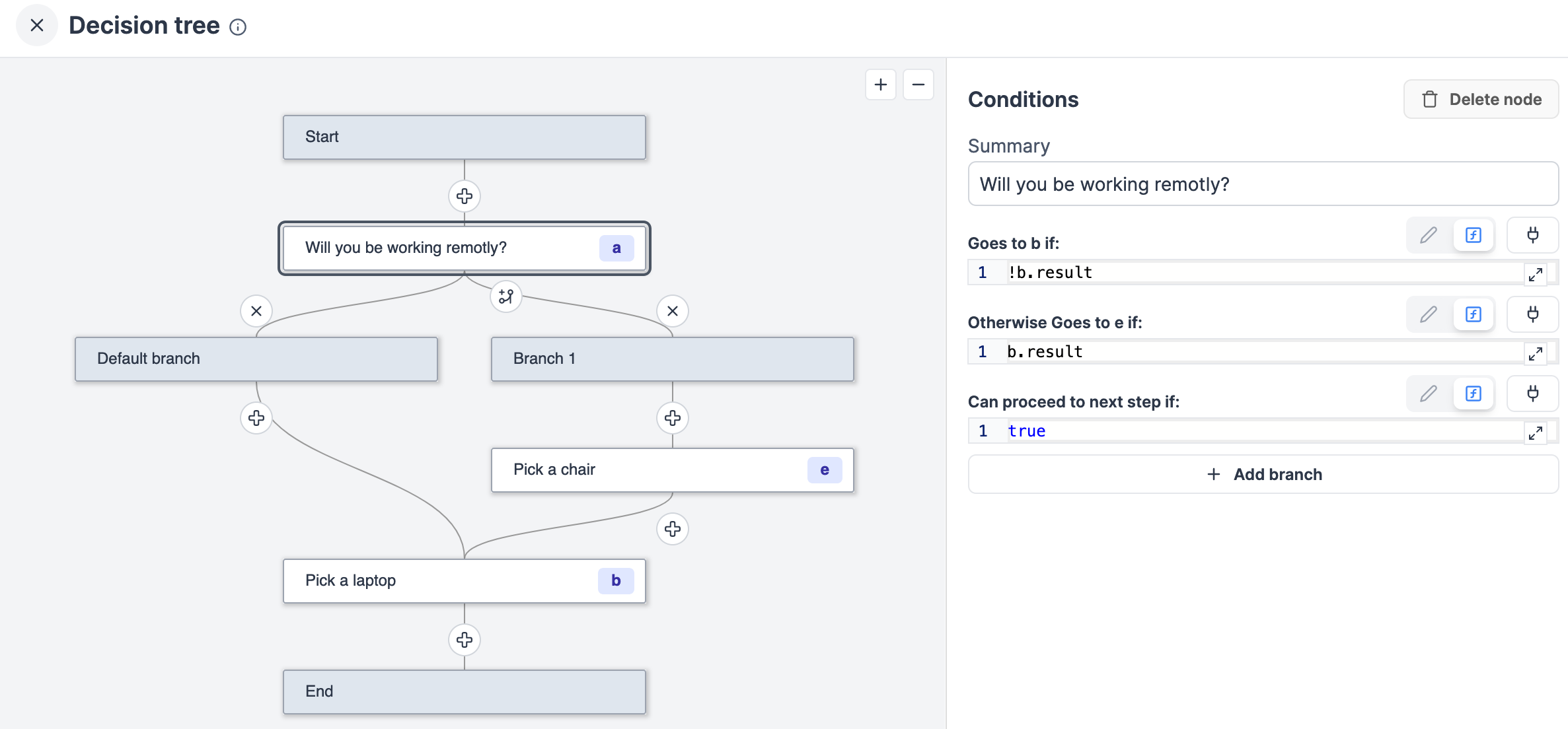Click into the Summary text field
This screenshot has height=729, width=1568.
pyautogui.click(x=1262, y=184)
